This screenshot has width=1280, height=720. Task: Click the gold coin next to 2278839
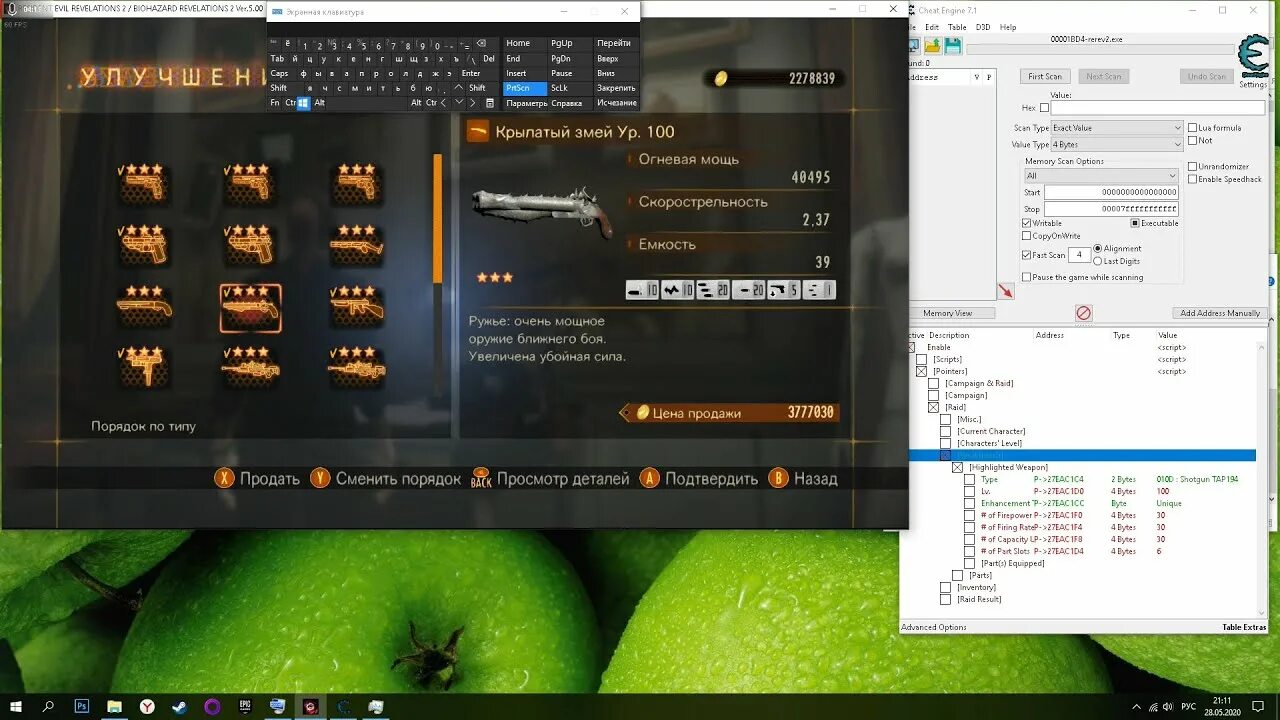point(721,78)
